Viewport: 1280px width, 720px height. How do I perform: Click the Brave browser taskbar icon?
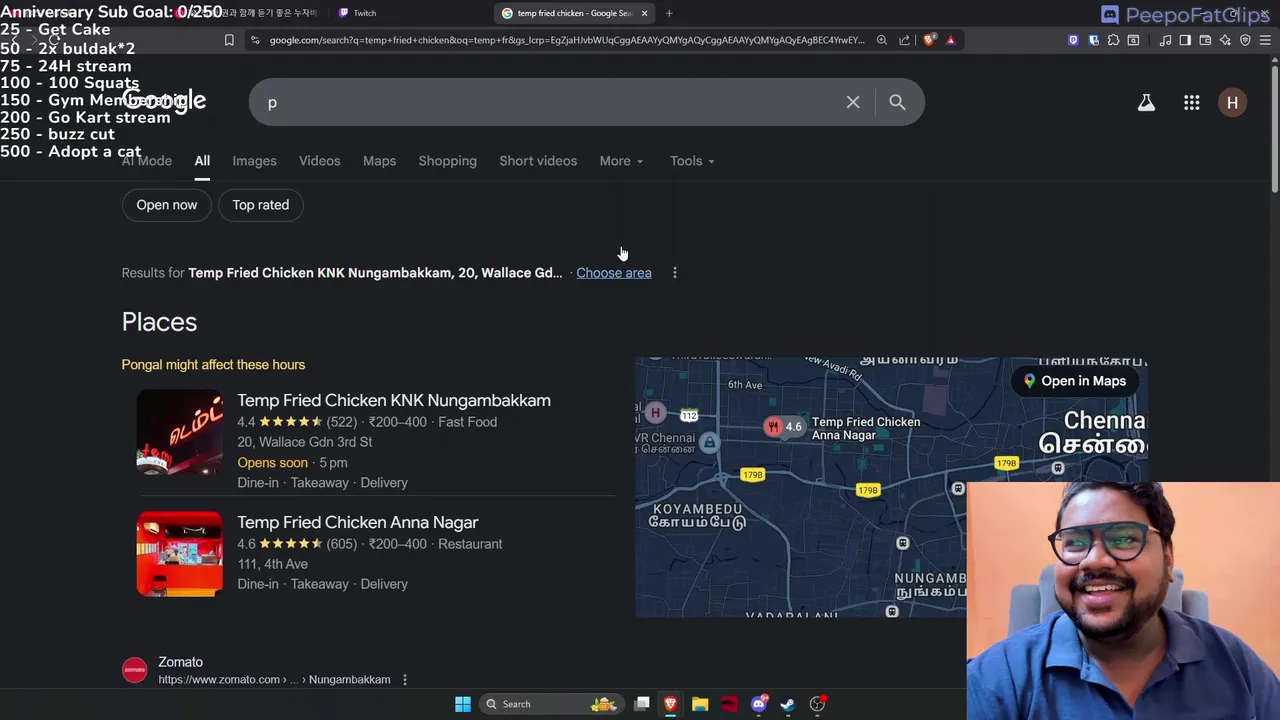tap(671, 704)
